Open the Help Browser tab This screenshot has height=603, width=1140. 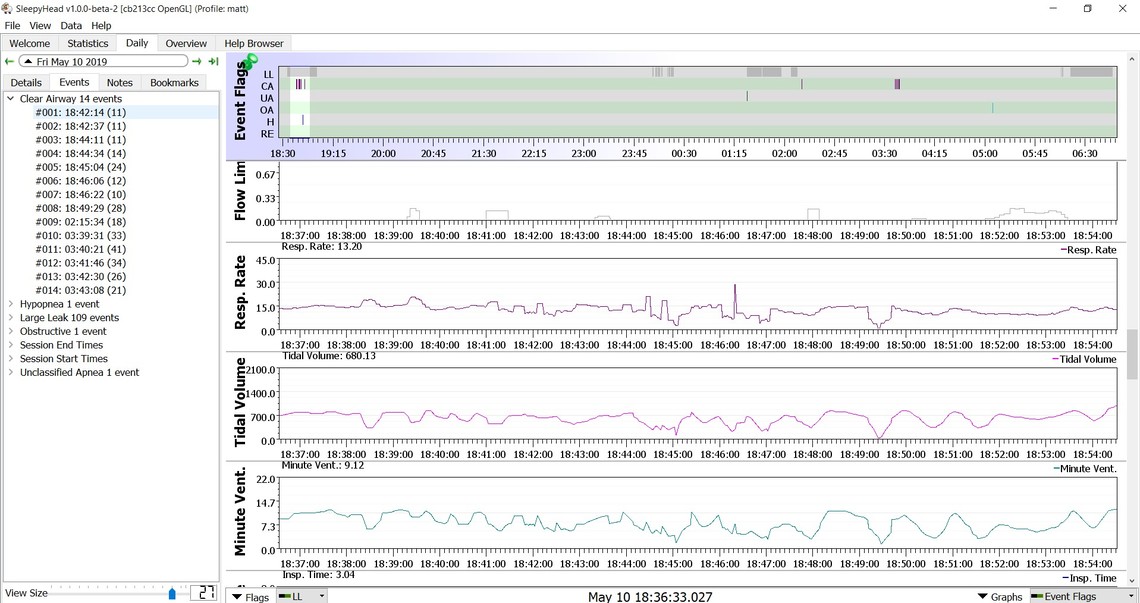point(254,44)
